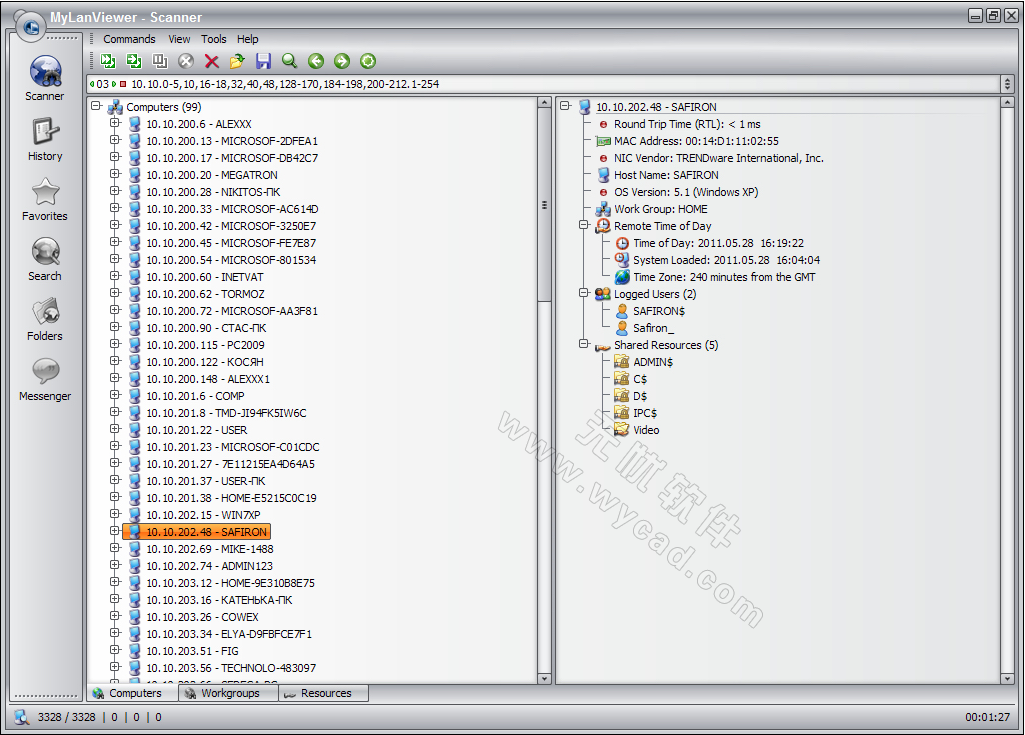Click the open folder toolbar icon

pos(237,61)
